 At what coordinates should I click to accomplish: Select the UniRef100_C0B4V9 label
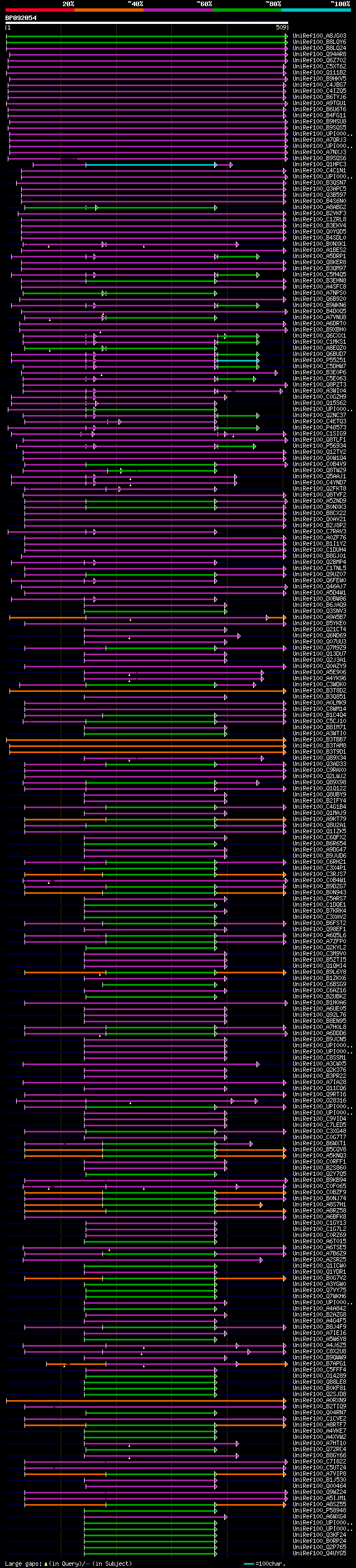[319, 464]
